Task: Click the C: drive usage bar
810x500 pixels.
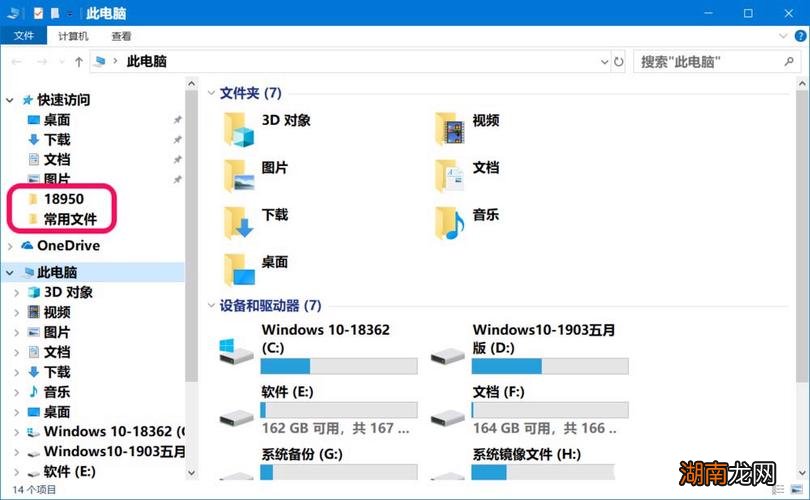Action: [x=339, y=366]
